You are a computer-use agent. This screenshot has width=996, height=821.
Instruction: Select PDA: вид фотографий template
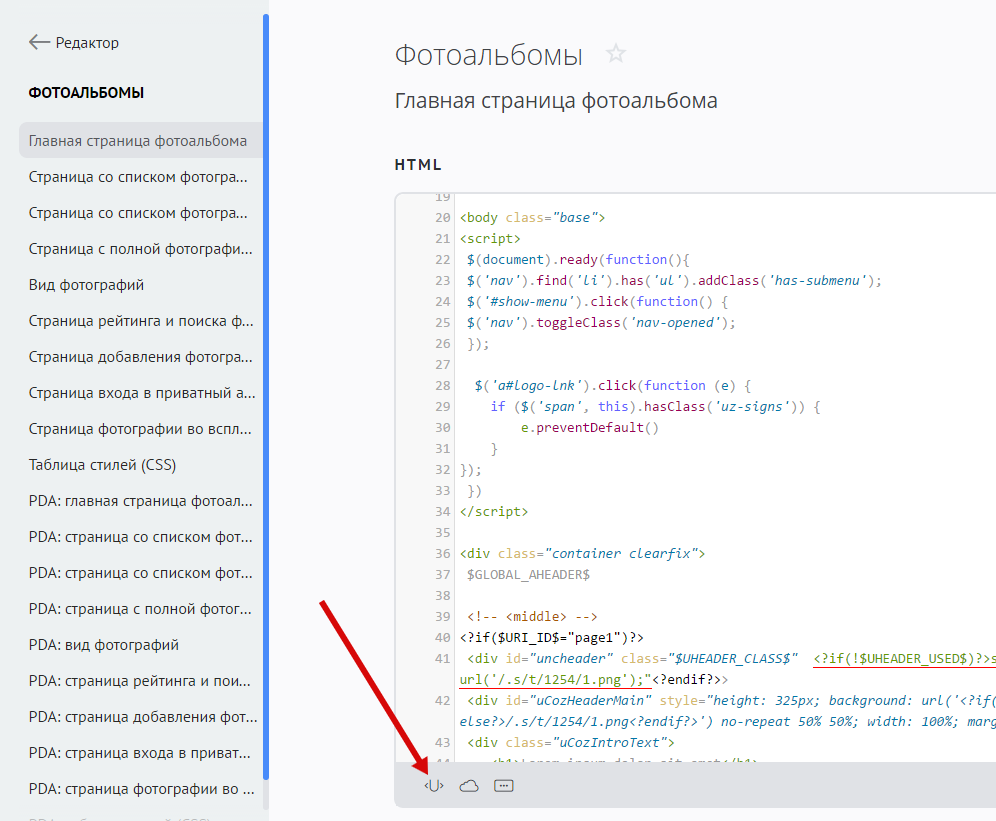(x=104, y=645)
